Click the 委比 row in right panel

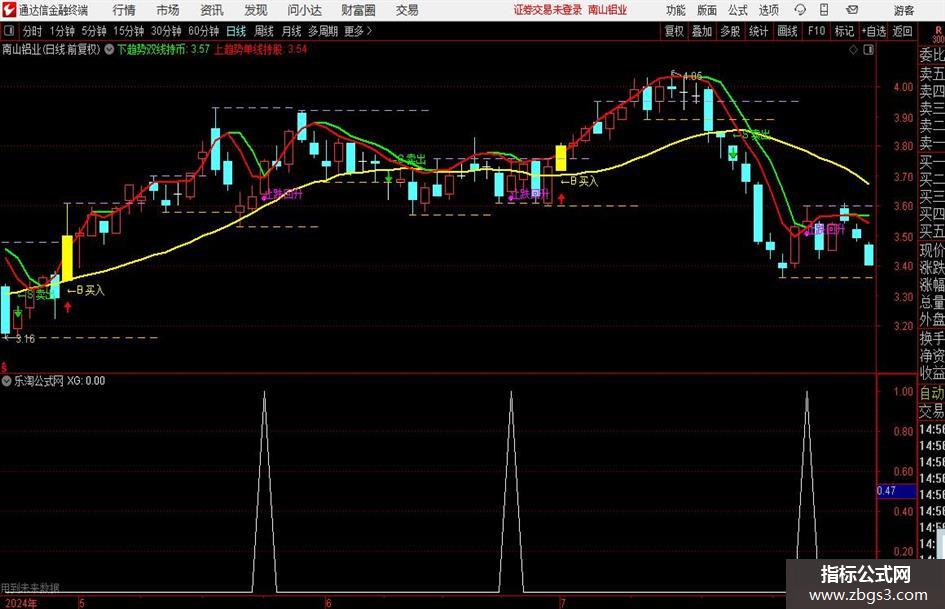tap(931, 55)
